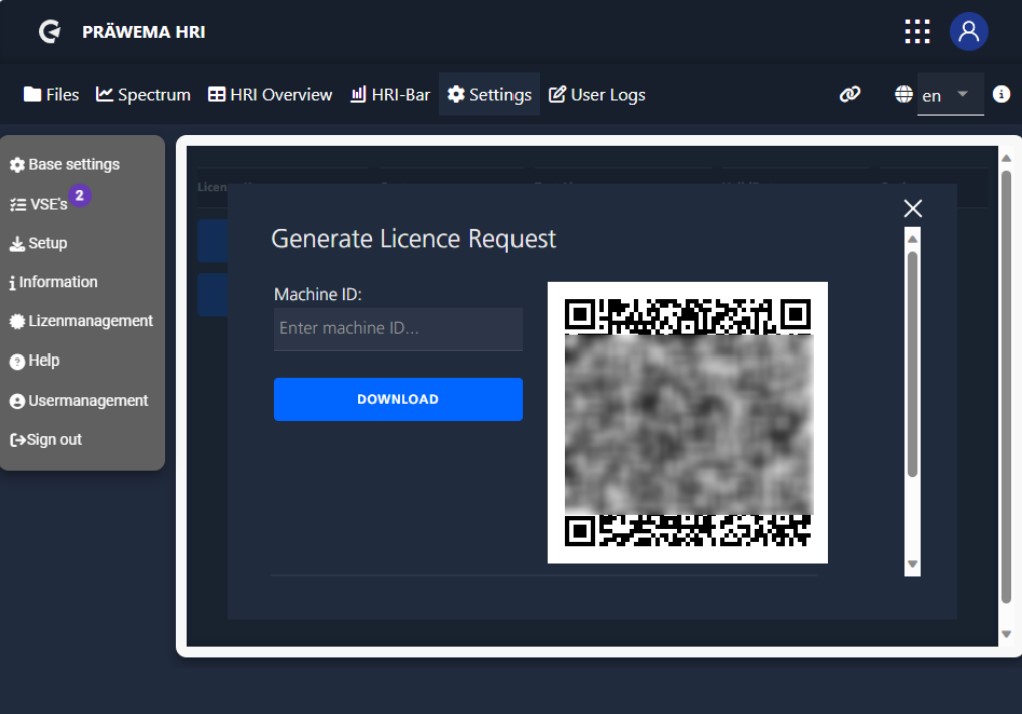
Task: Go to the HRI-Bar tab
Action: (390, 95)
